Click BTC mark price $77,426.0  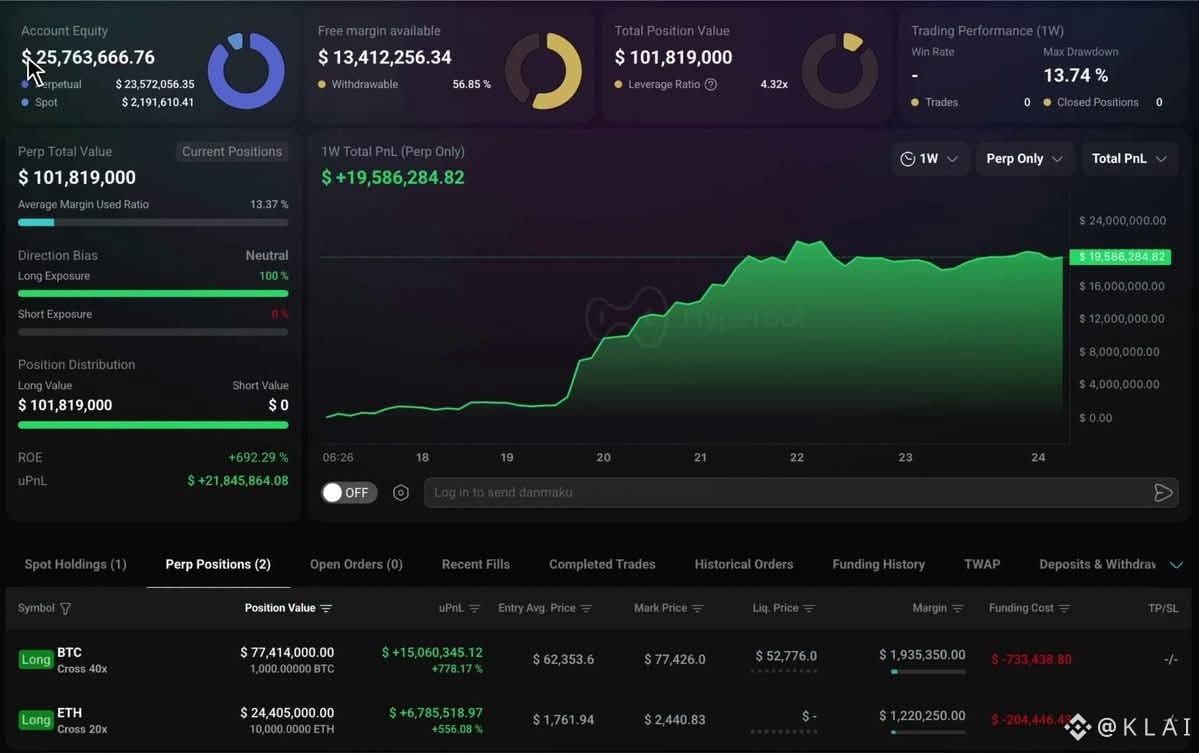[674, 659]
